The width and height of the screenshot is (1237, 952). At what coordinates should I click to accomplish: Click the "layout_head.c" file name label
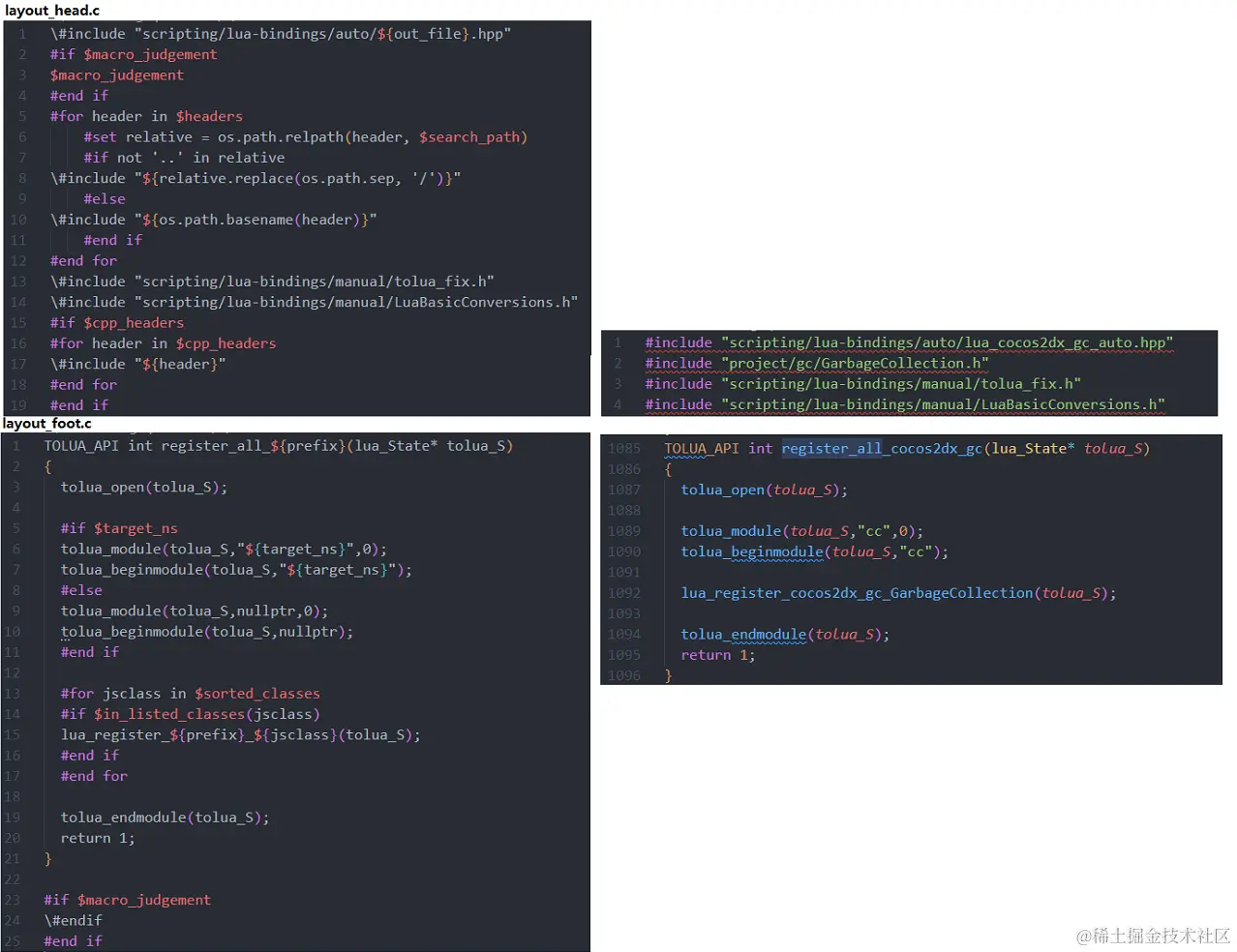pos(51,10)
